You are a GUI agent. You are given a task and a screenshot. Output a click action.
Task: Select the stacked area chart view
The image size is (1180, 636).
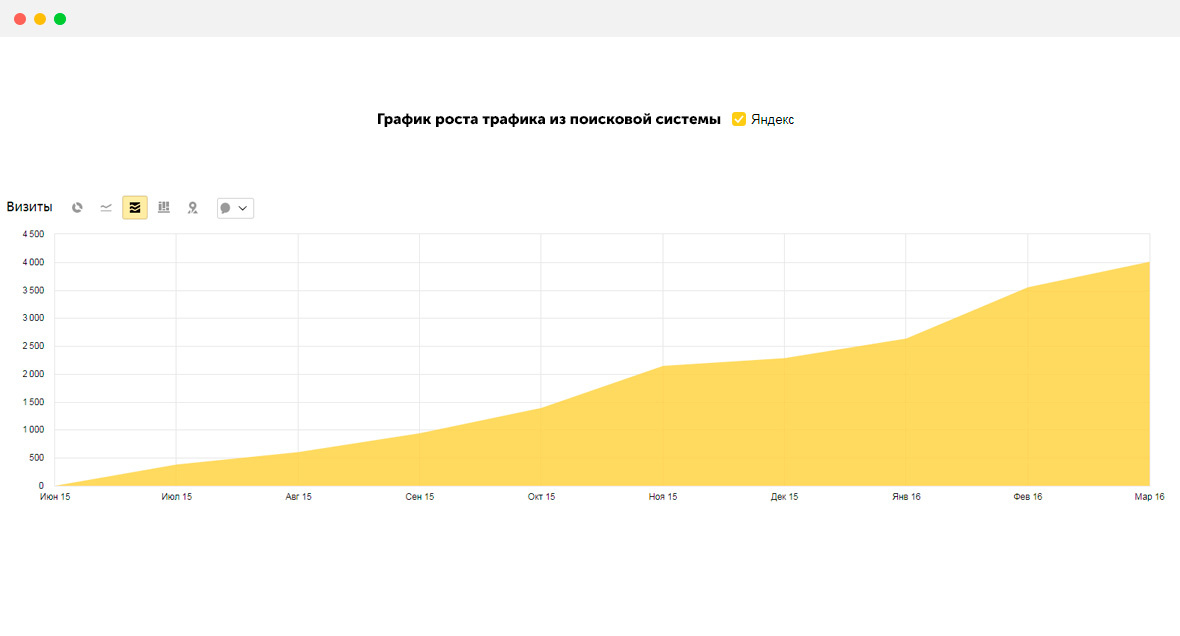135,208
